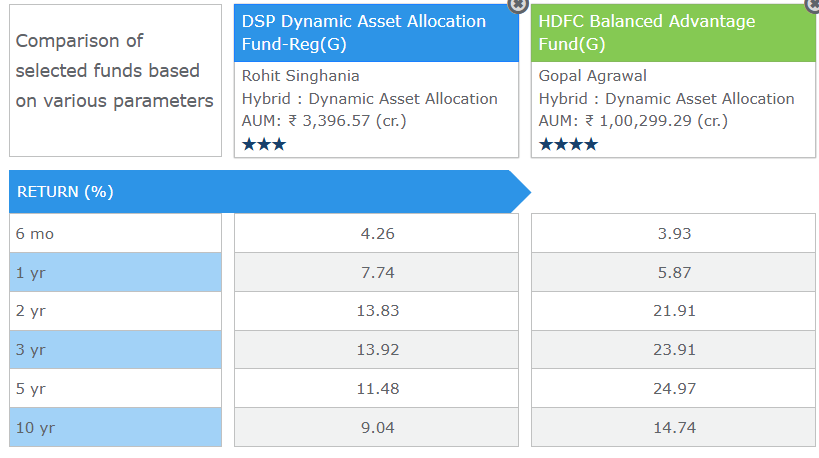Click the four-star rating of HDFC fund
The height and width of the screenshot is (458, 819).
pos(568,145)
